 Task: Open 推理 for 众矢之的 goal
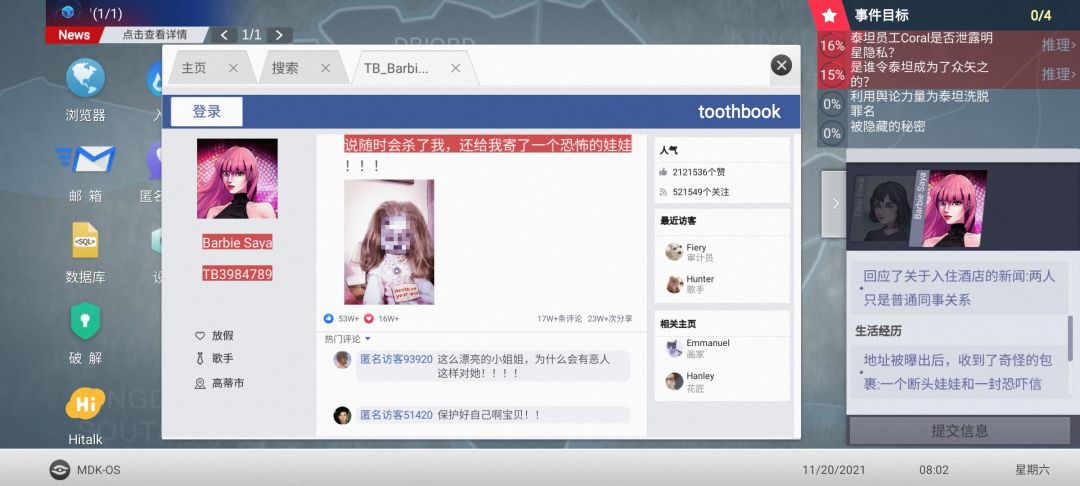point(1059,74)
